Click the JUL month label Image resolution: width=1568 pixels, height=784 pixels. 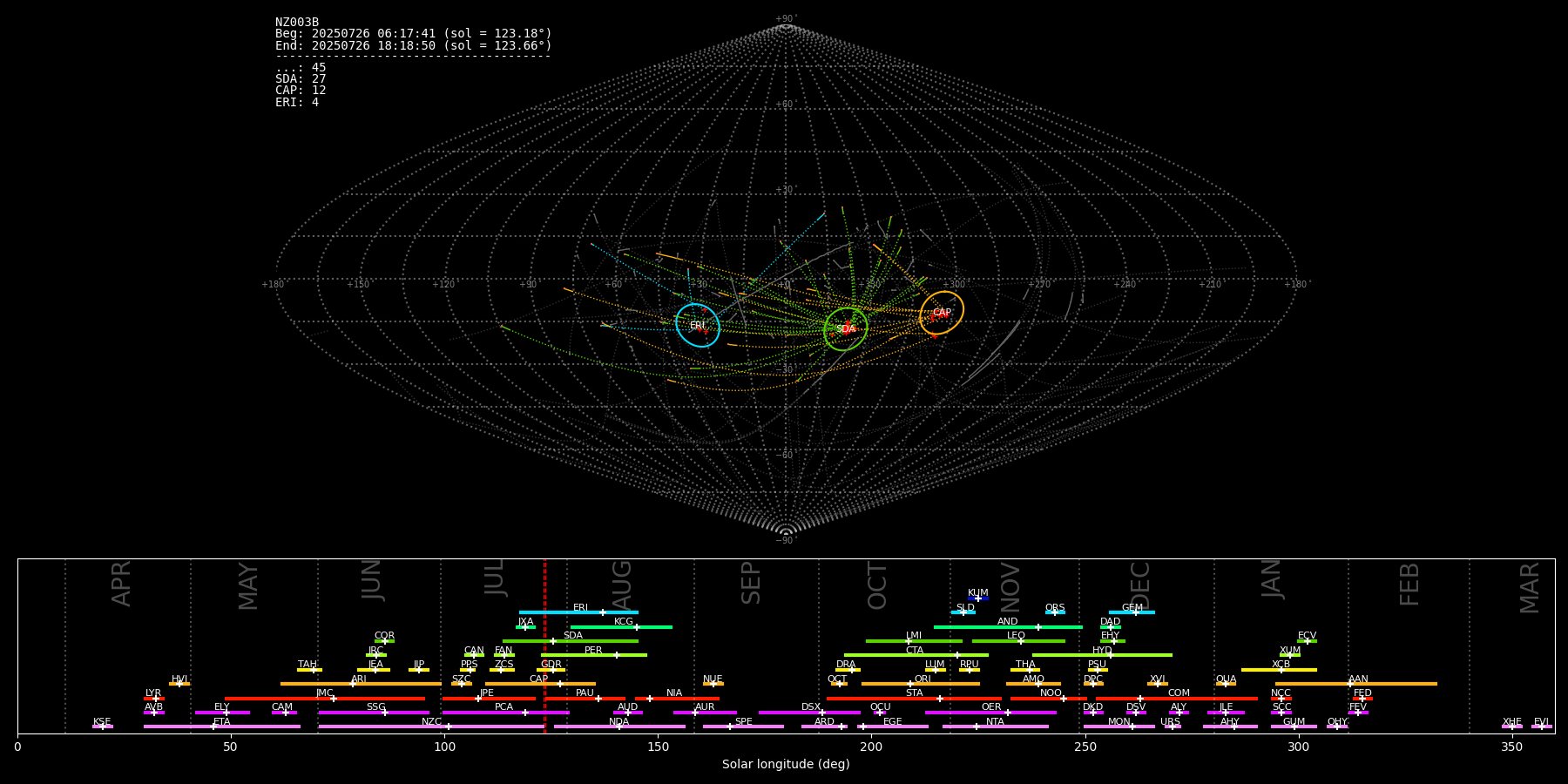coord(494,578)
